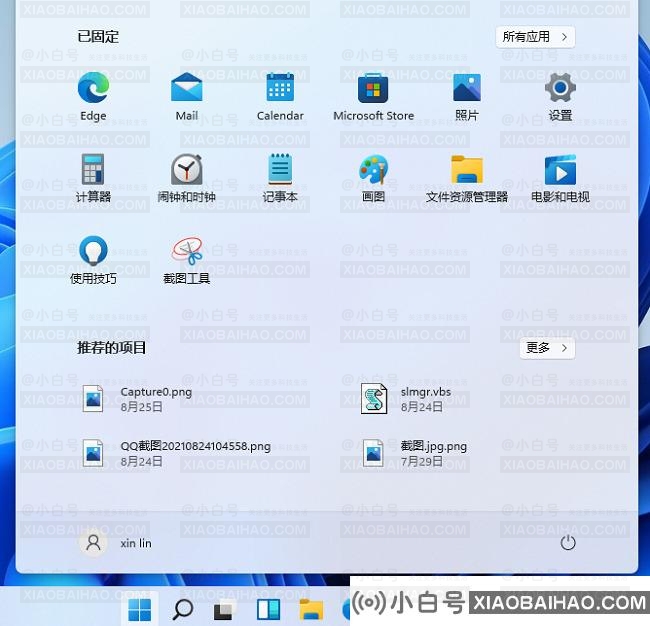Open Microsoft Store

pos(373,96)
